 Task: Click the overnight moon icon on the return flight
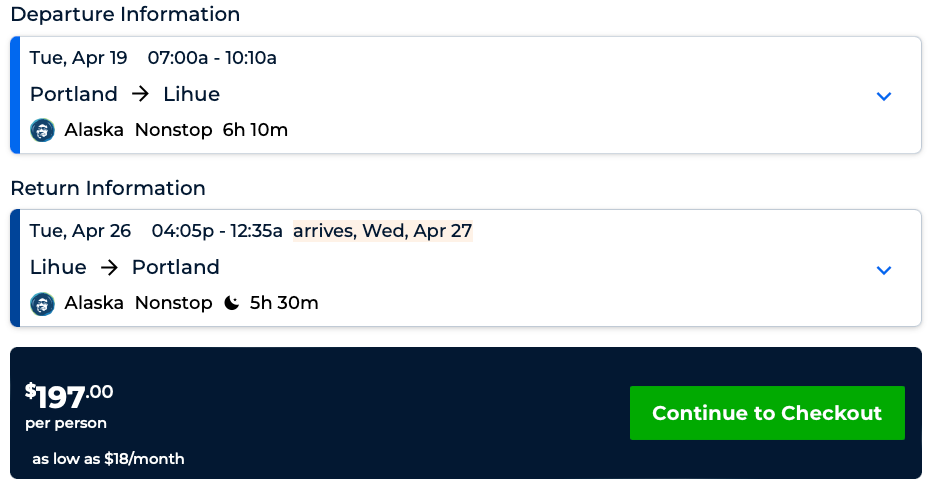coord(232,303)
